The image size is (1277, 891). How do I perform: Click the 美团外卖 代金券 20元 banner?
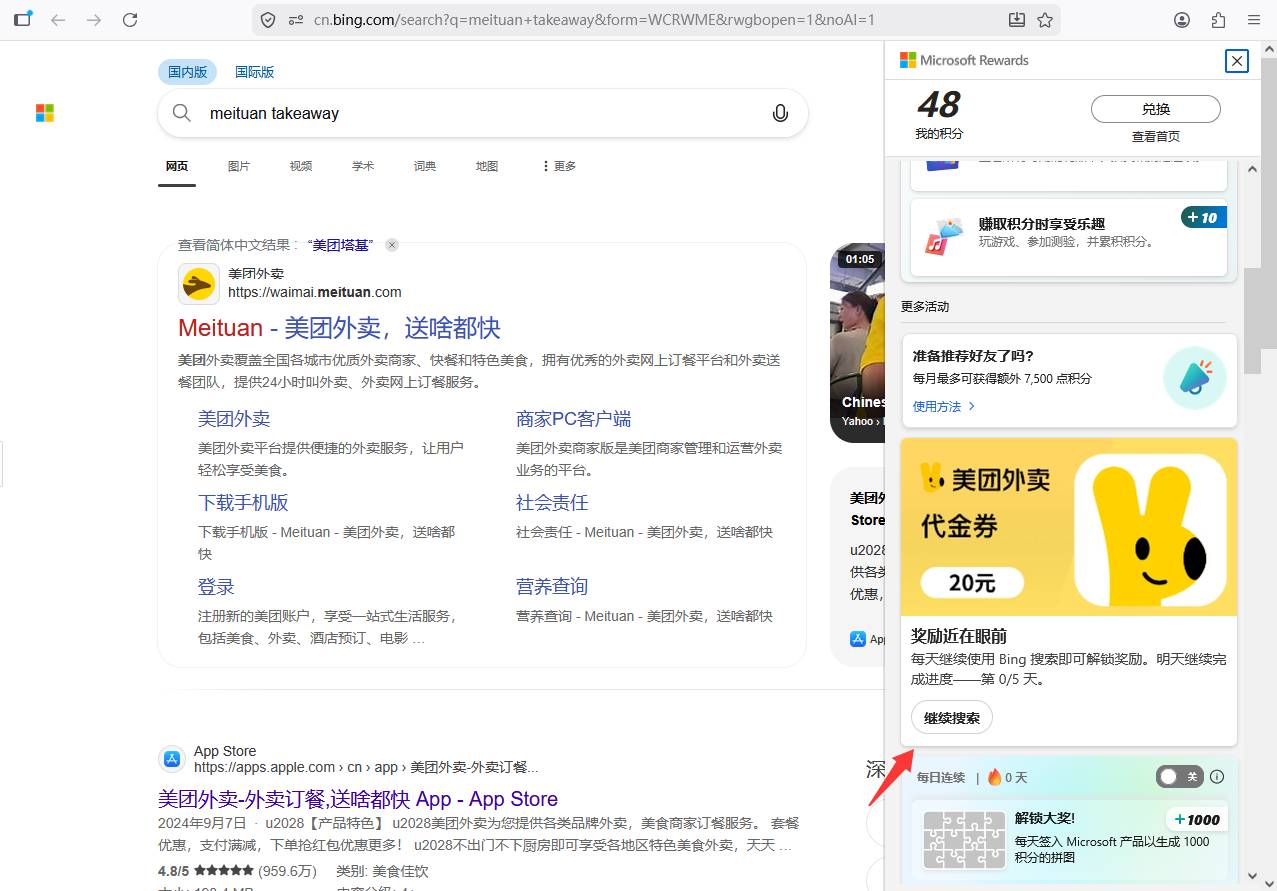(x=1069, y=526)
